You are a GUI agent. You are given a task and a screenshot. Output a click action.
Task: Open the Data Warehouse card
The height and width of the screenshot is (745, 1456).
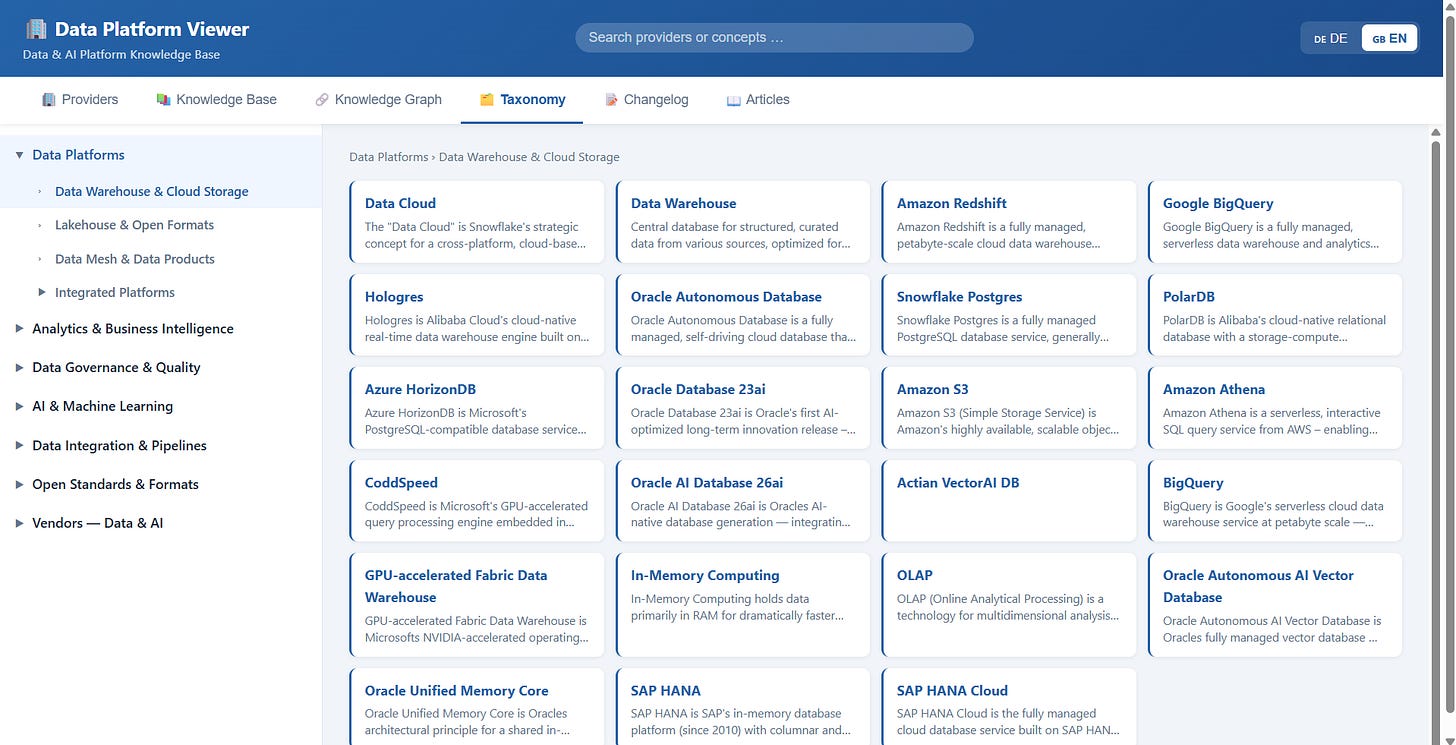coord(743,222)
